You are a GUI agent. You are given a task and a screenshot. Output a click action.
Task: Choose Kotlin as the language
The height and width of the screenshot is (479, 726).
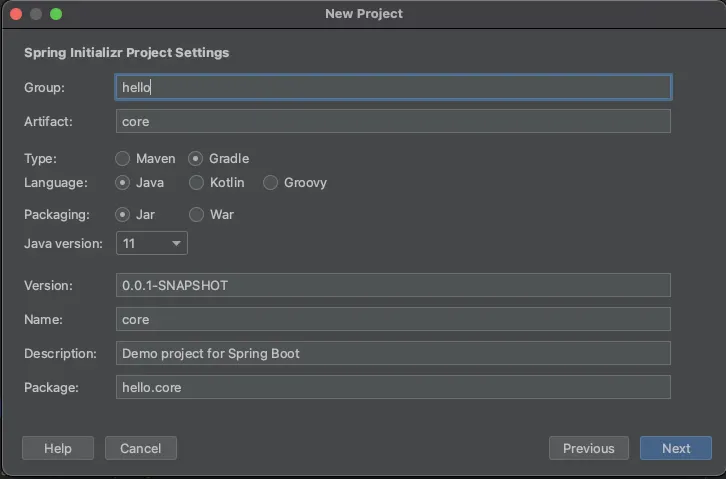click(x=196, y=183)
